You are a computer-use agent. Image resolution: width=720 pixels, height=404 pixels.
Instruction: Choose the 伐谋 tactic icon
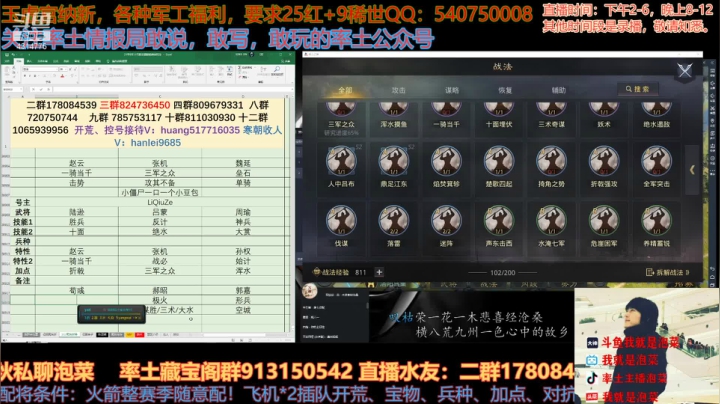[x=341, y=221]
